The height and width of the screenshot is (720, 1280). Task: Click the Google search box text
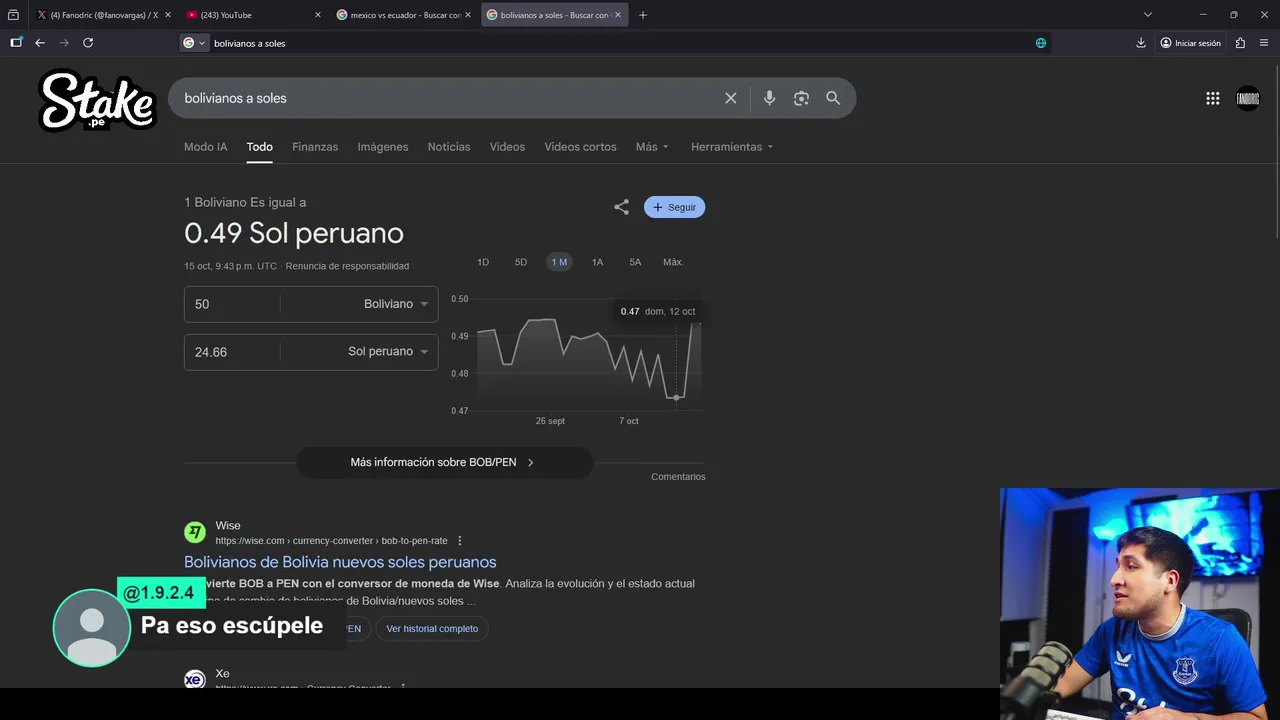click(x=236, y=98)
